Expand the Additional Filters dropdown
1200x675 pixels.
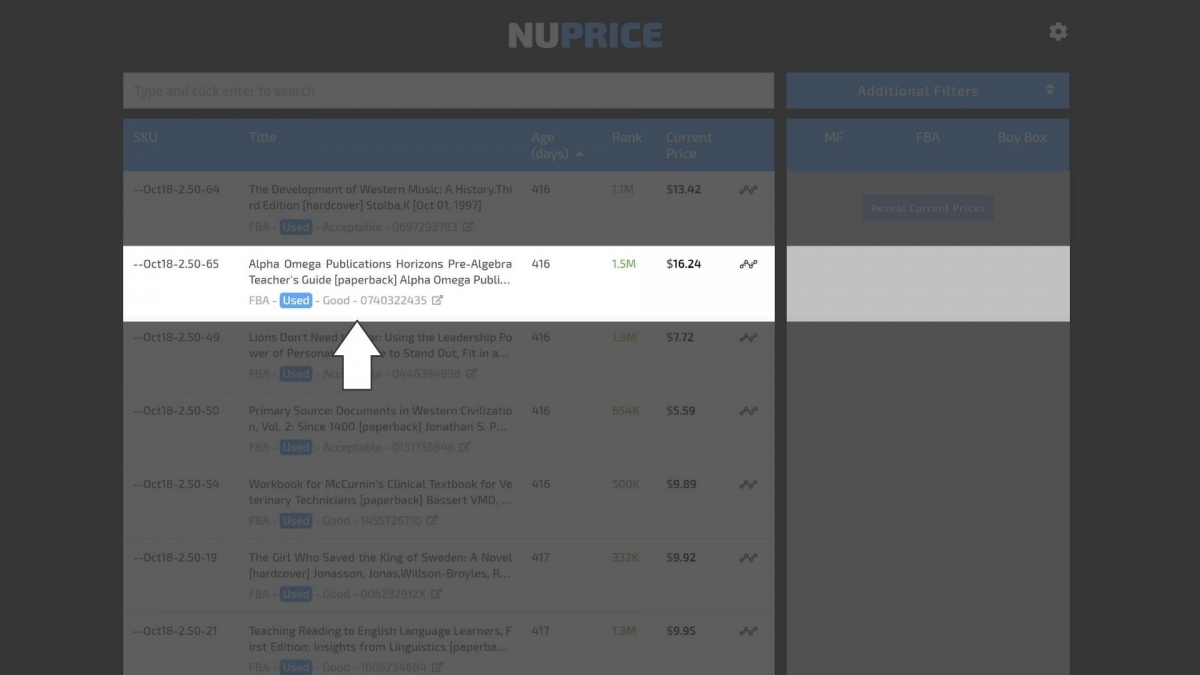(x=927, y=90)
